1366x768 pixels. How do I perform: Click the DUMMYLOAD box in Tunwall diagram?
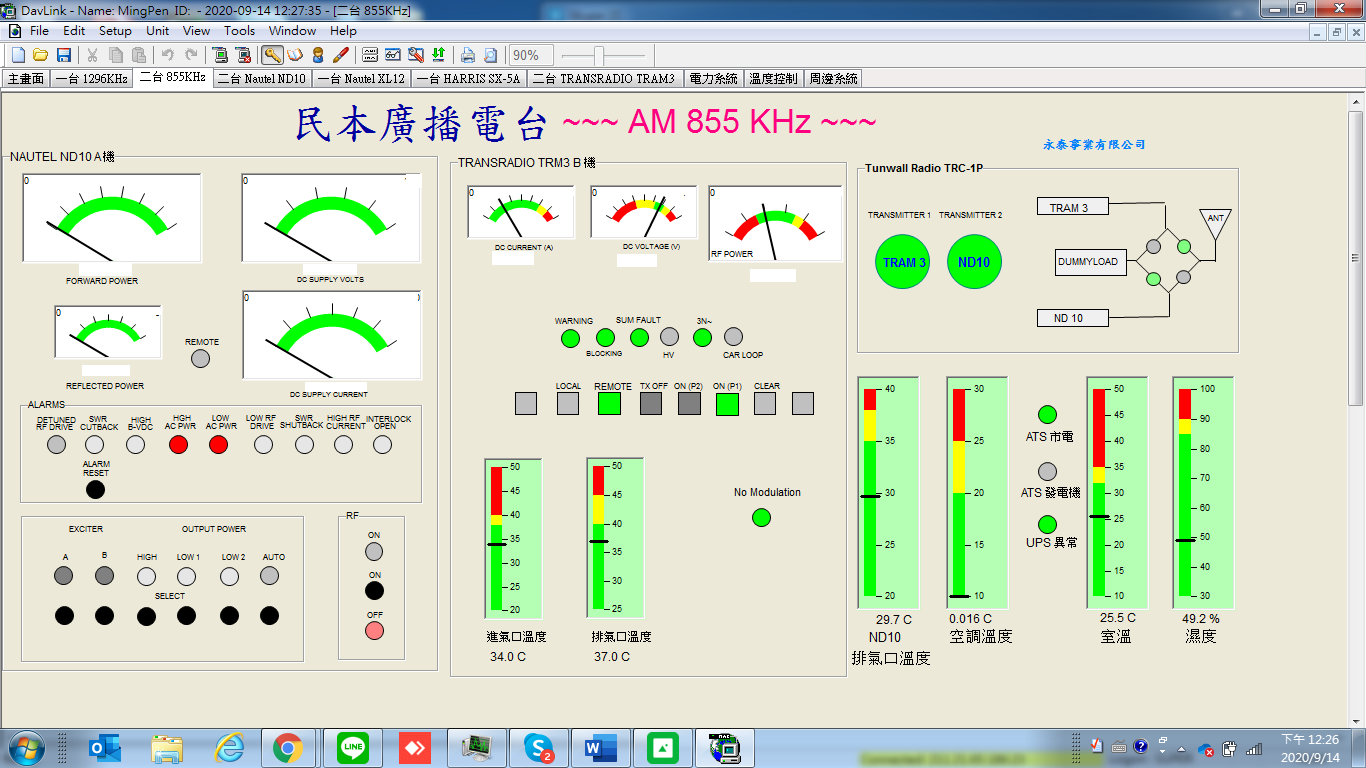click(1091, 262)
